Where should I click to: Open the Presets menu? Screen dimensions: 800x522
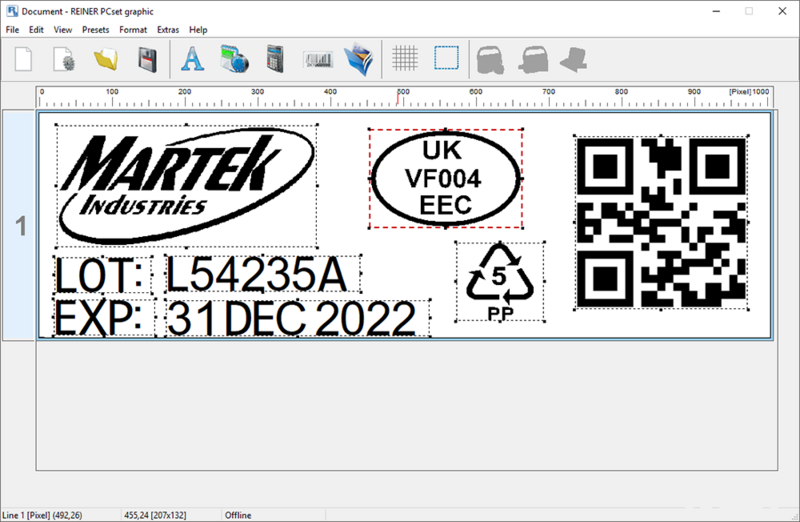coord(95,30)
